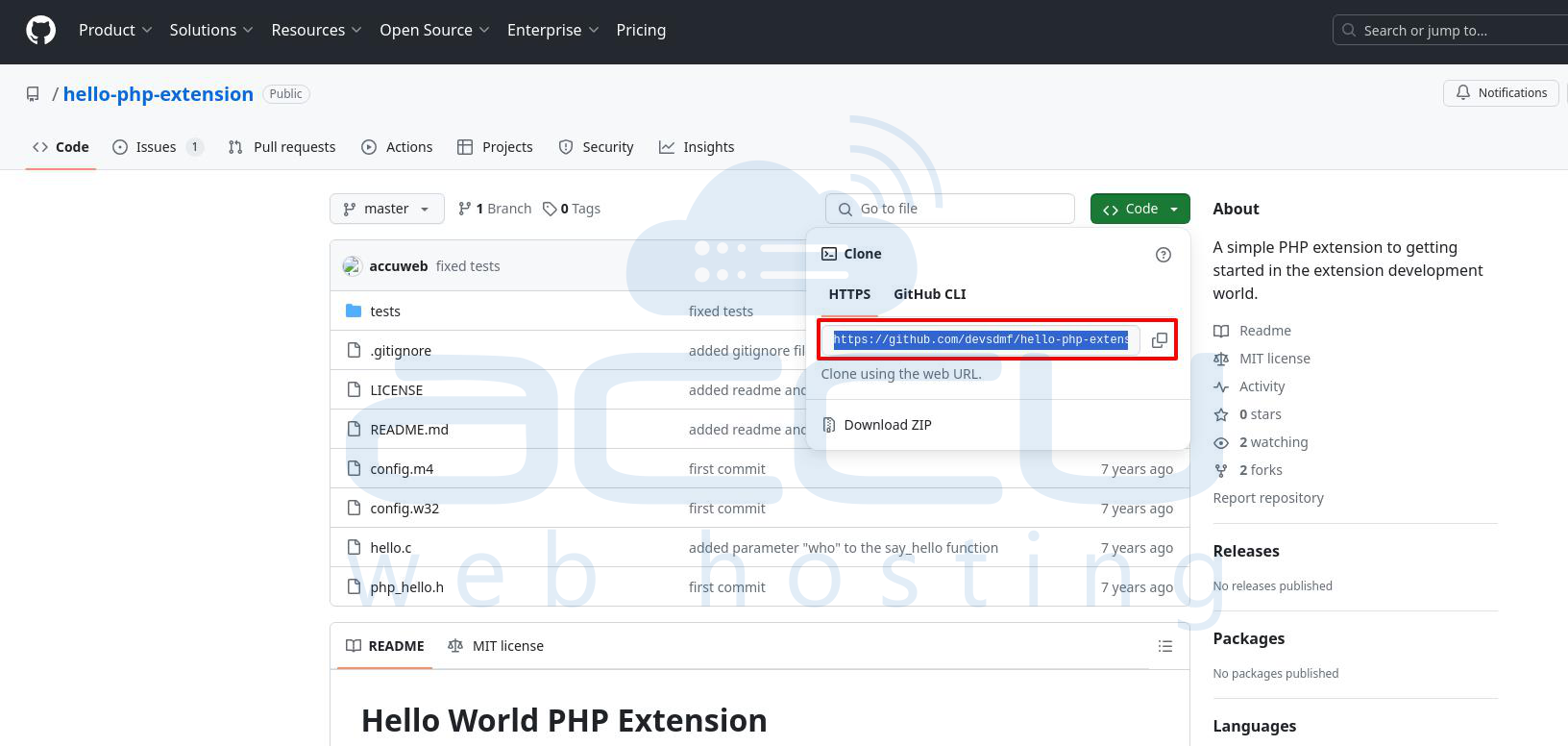Open the GitHub home logo

(40, 31)
